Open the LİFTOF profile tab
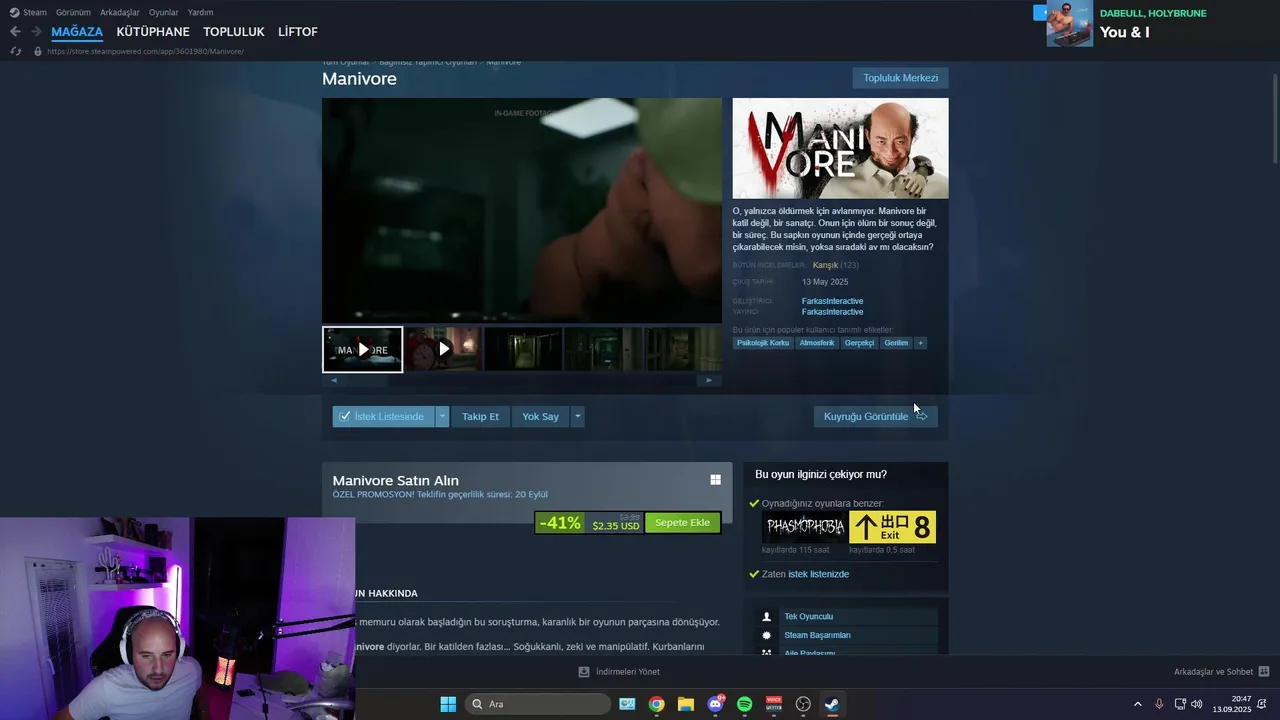Screen dimensions: 1280x720 point(298,32)
